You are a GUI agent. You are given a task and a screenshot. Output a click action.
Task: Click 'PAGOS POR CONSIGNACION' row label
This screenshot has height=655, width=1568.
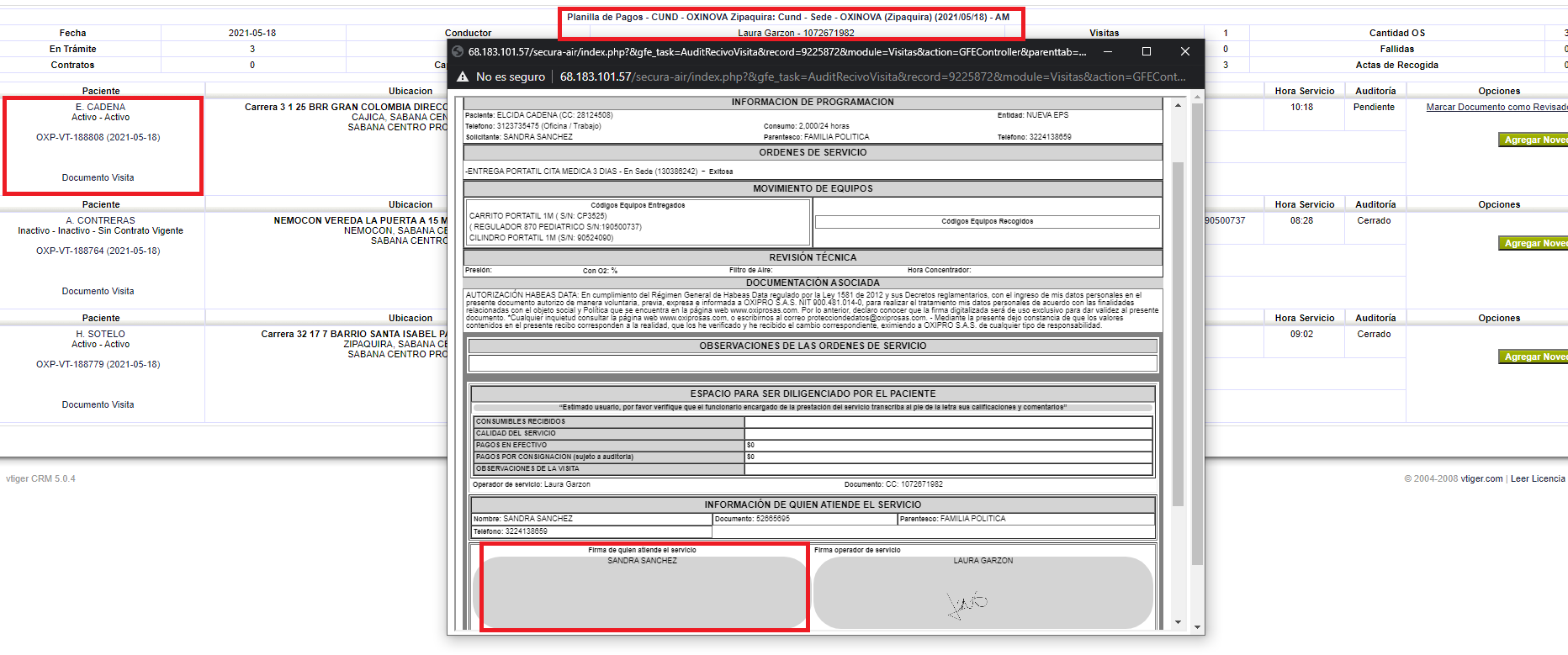pyautogui.click(x=609, y=457)
